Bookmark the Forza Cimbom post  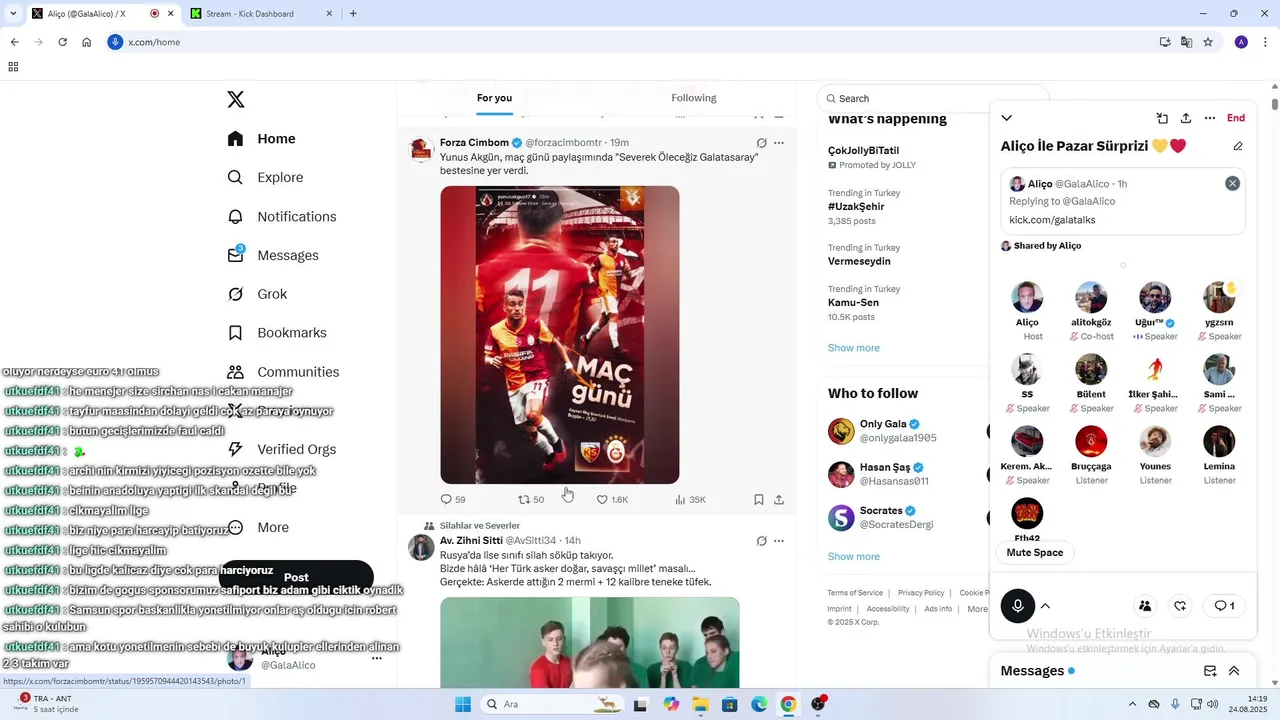pyautogui.click(x=759, y=499)
